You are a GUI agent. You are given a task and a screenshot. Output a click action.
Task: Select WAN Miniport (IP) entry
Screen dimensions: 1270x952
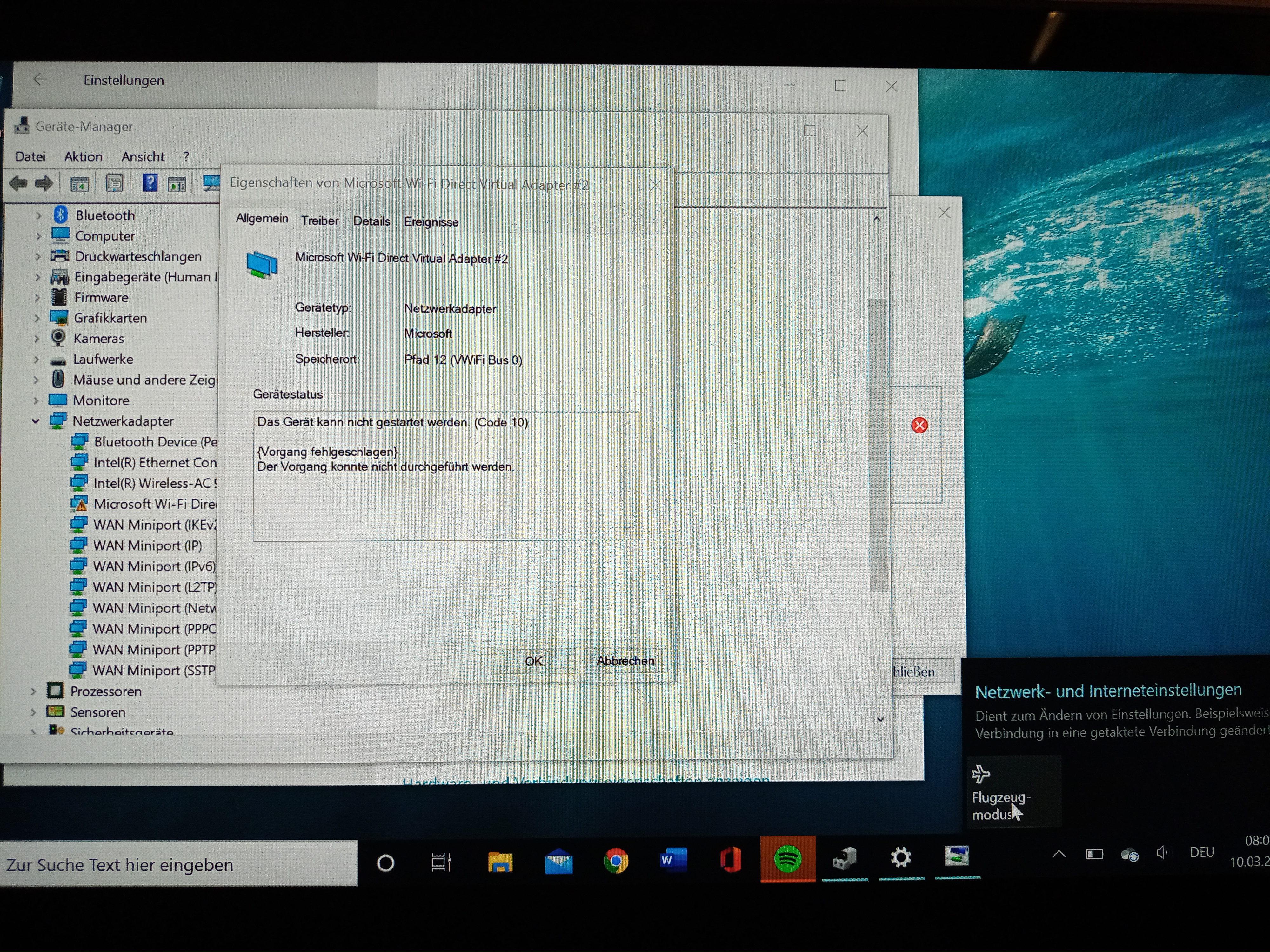(136, 546)
